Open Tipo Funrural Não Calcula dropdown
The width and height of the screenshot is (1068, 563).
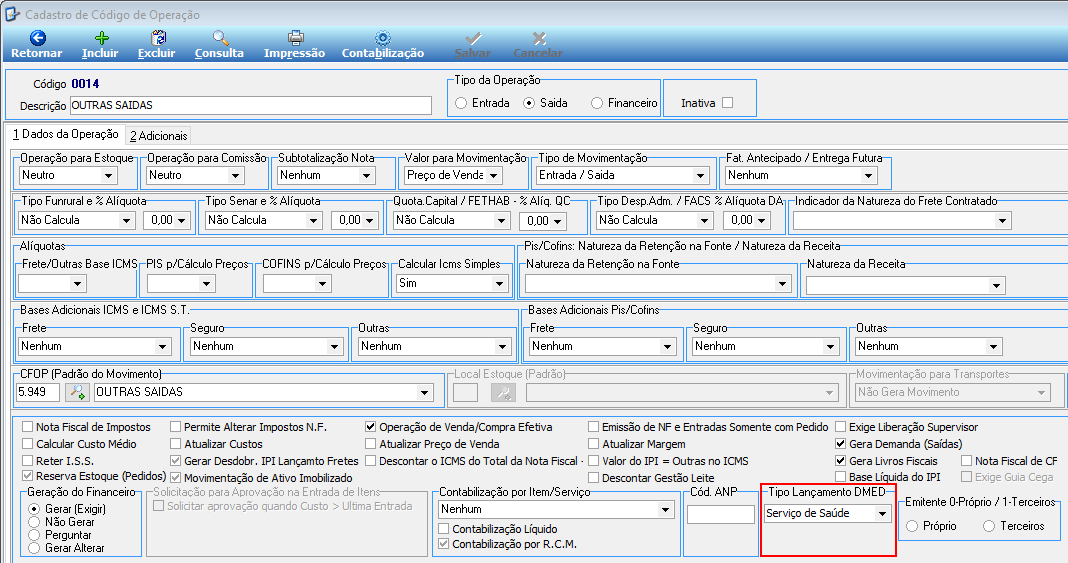coord(126,221)
